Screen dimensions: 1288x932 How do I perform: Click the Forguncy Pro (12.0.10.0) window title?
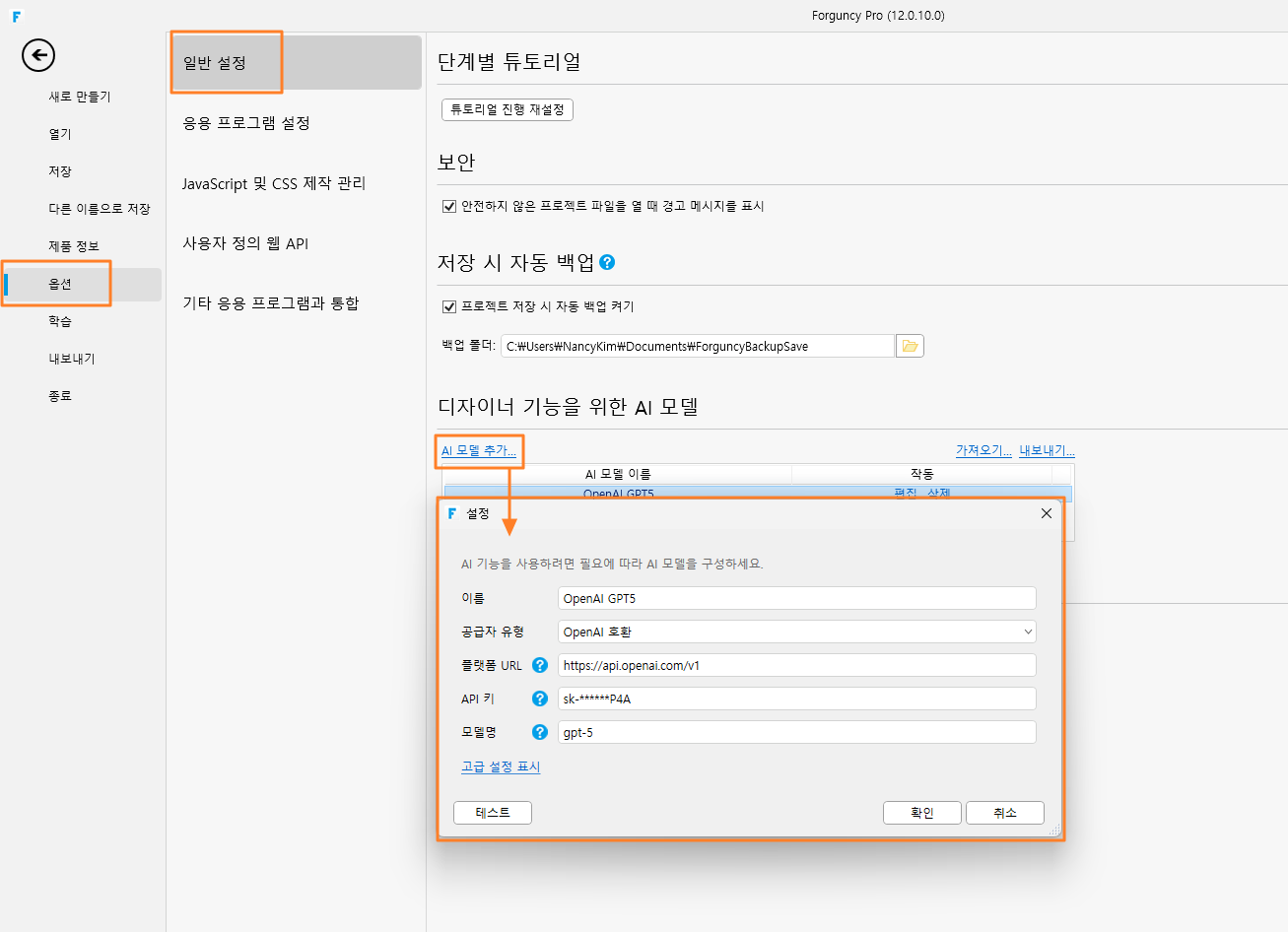click(878, 16)
